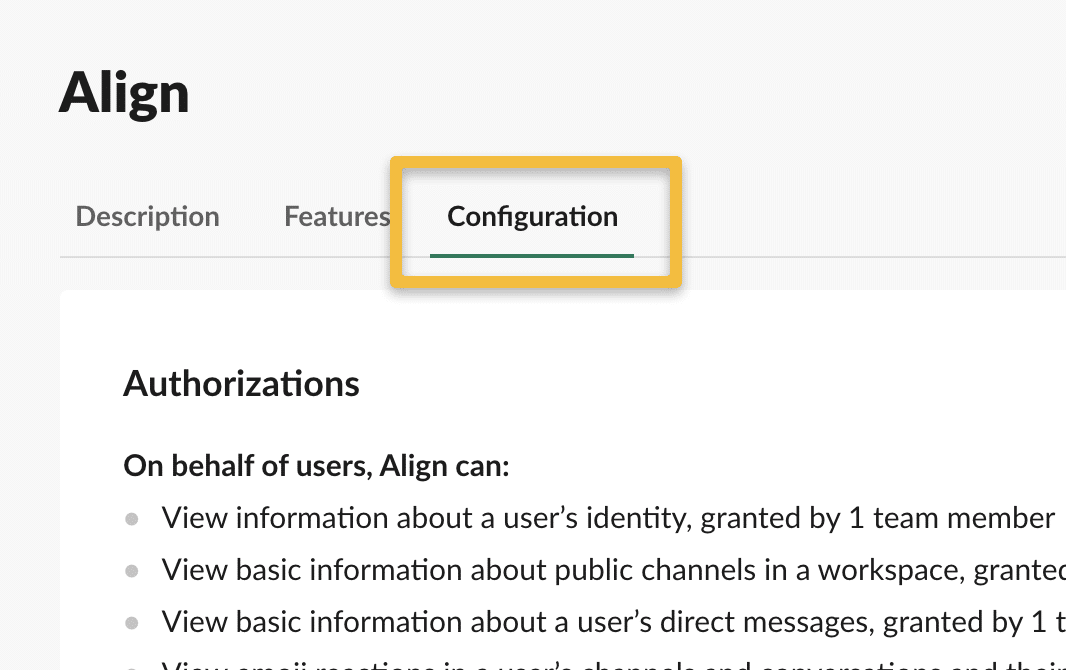This screenshot has height=670, width=1066.
Task: Click the Align app title
Action: pos(124,93)
